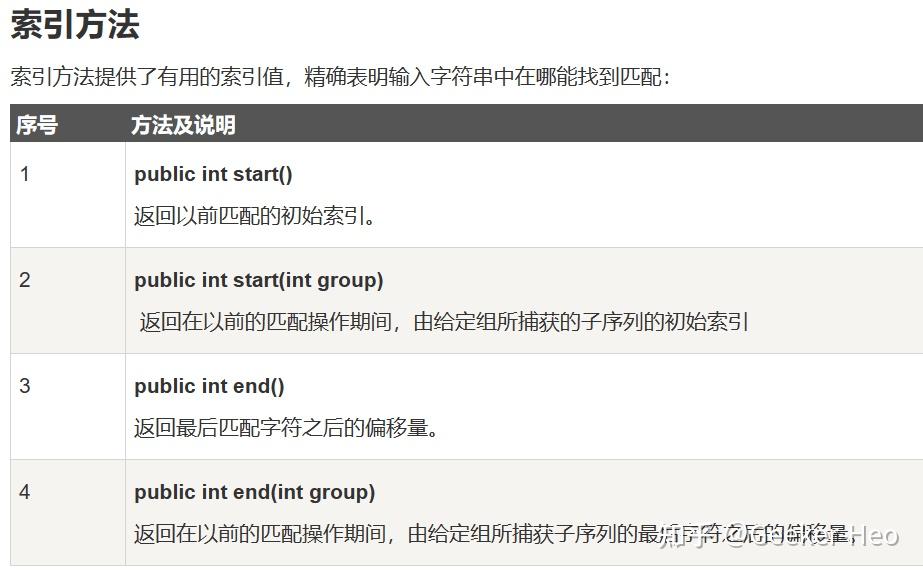Click the public int start(int group) signature

(258, 280)
